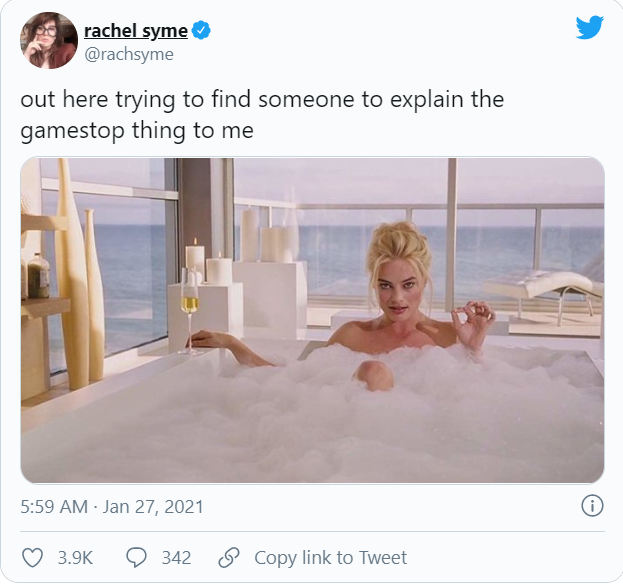Click the "Jan 27, 2021" date text
Image resolution: width=623 pixels, height=585 pixels.
[x=153, y=507]
